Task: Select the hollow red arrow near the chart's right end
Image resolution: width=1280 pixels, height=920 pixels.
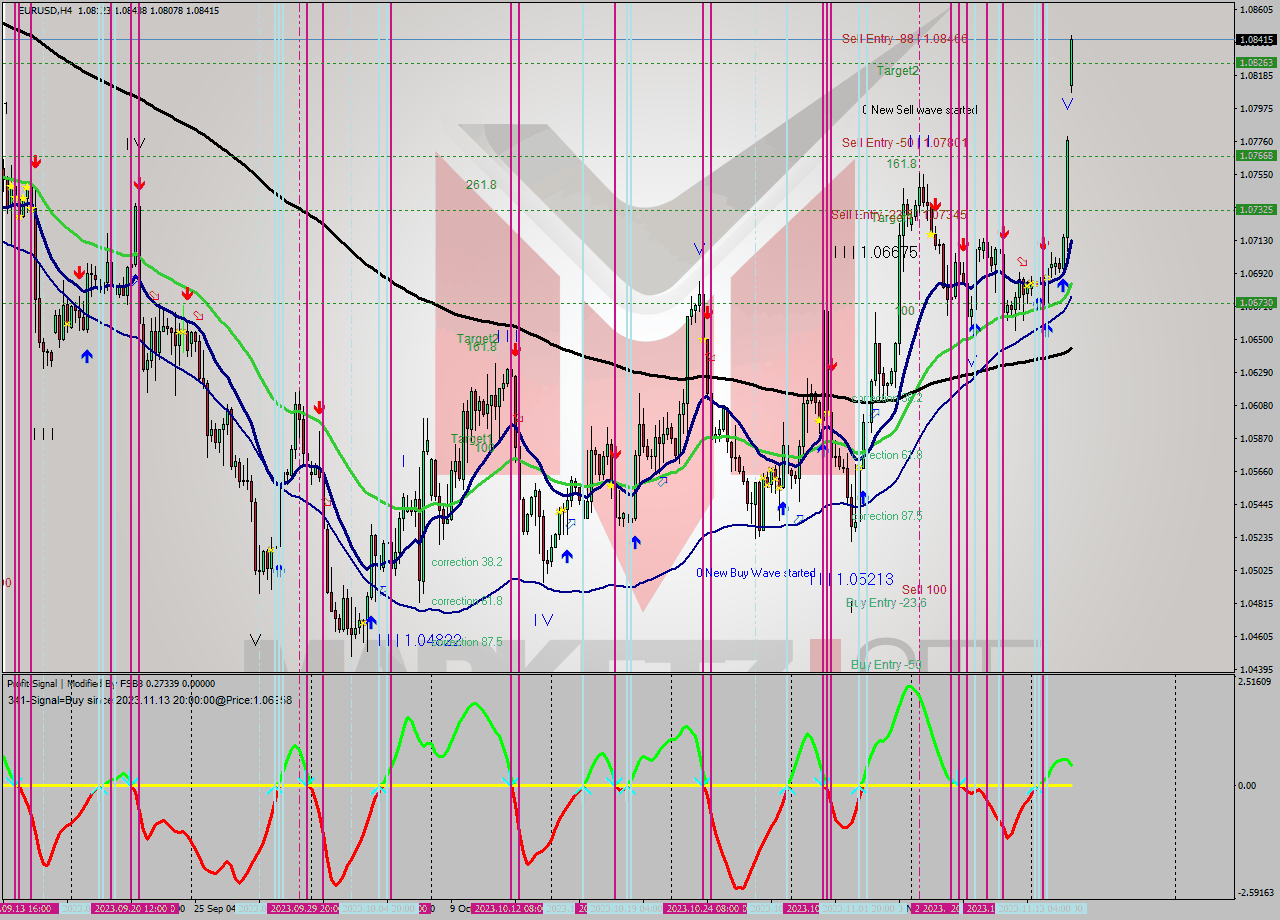Action: click(1021, 262)
